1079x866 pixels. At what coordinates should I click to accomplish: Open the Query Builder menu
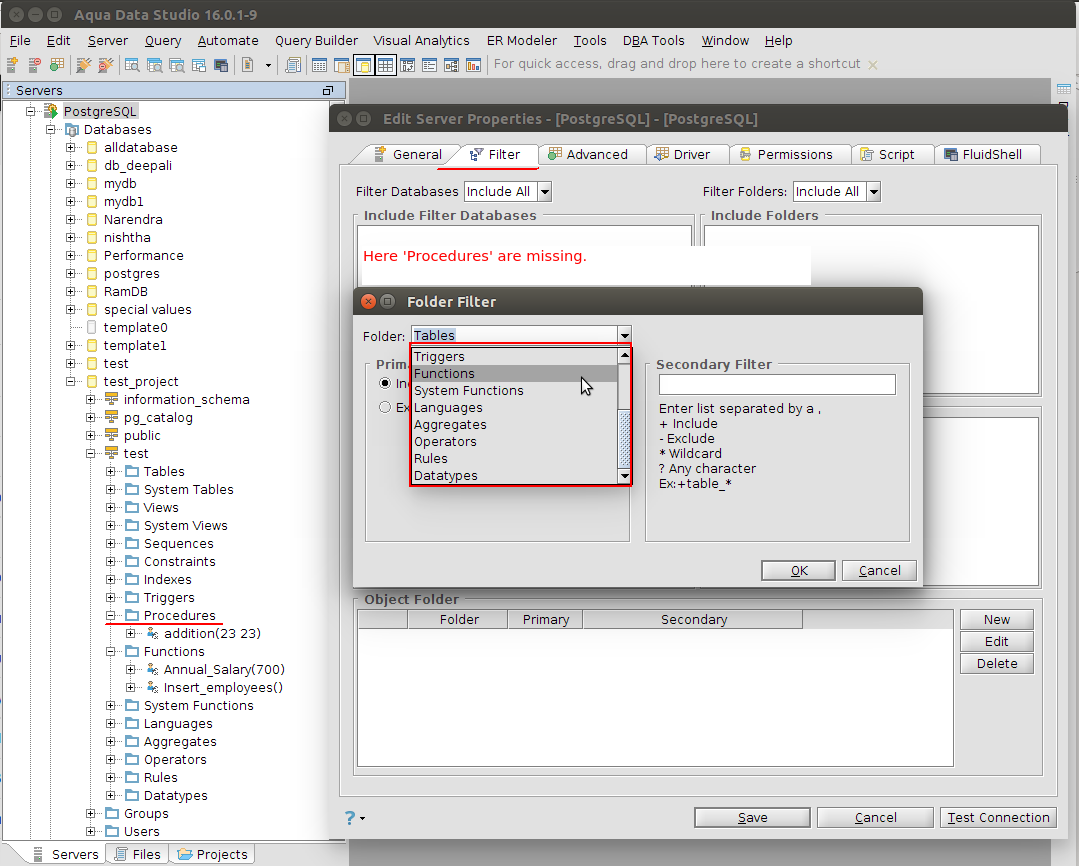[317, 41]
